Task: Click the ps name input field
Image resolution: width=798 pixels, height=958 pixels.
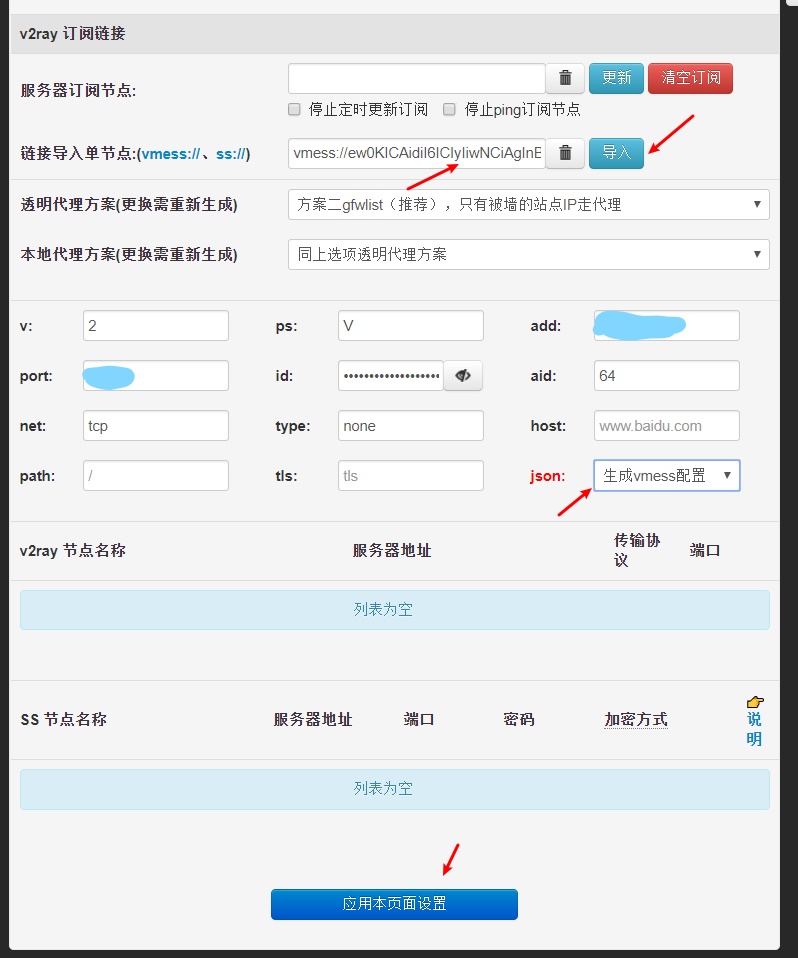Action: point(410,326)
